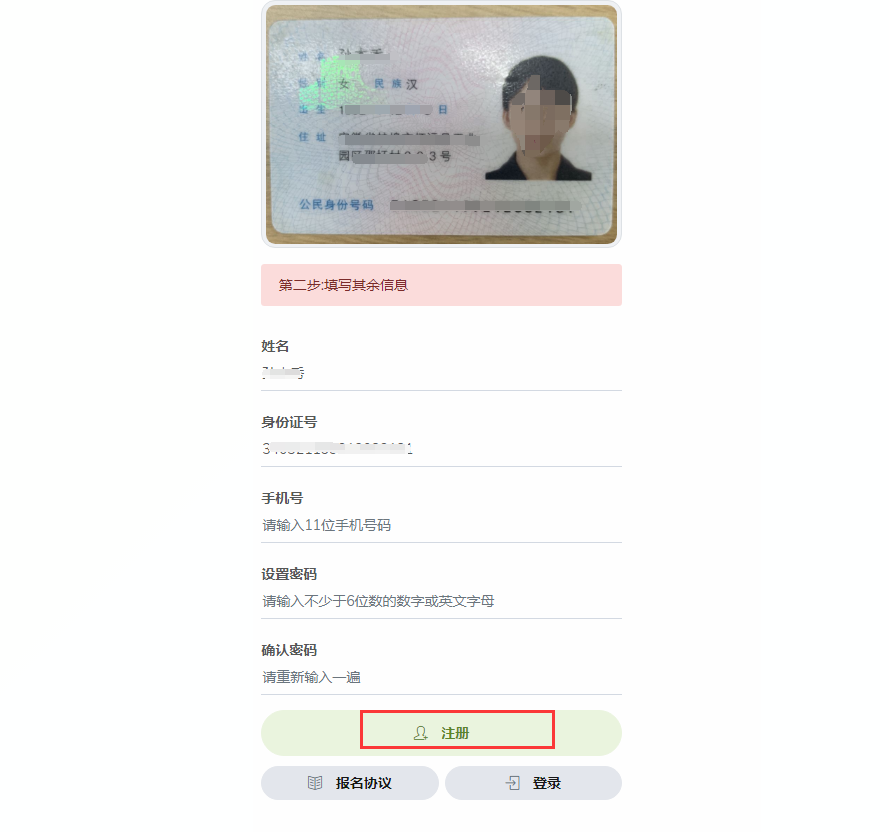Image resolution: width=889 pixels, height=832 pixels.
Task: Click the 姓名 field label
Action: pyautogui.click(x=275, y=346)
